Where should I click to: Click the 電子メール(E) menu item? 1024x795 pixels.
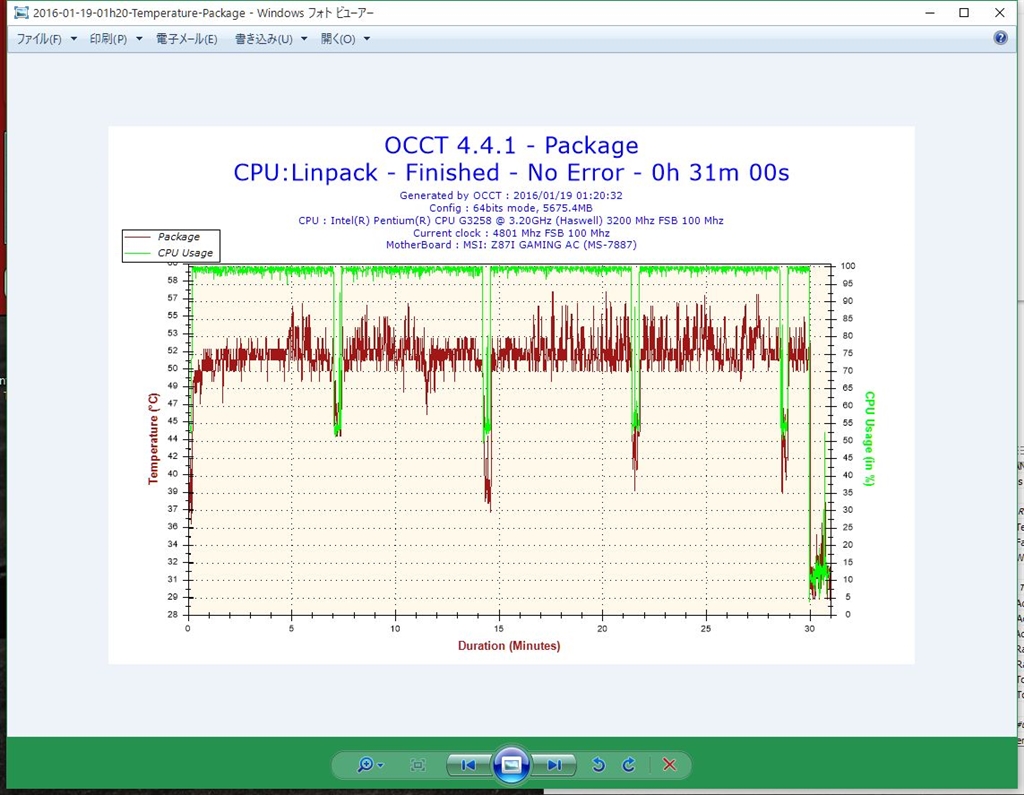(x=187, y=39)
